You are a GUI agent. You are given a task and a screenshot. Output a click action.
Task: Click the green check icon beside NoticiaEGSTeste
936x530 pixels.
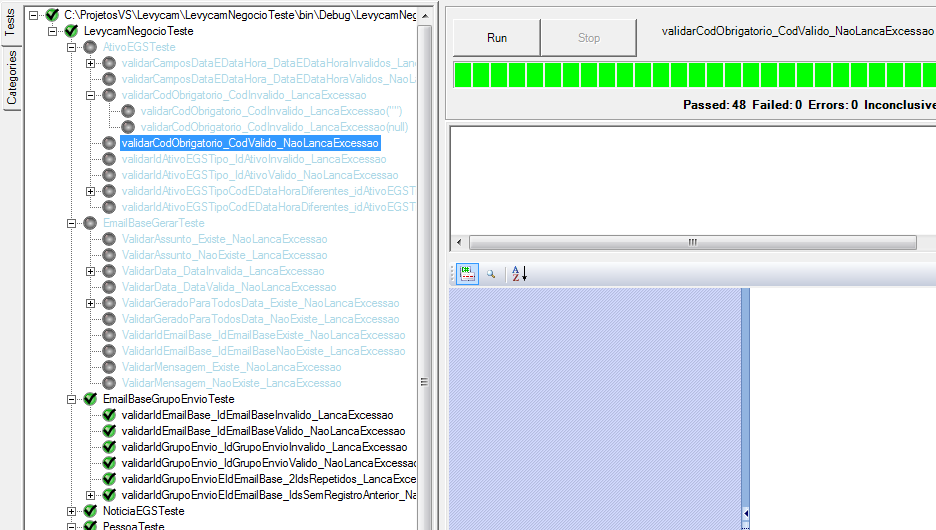click(90, 511)
